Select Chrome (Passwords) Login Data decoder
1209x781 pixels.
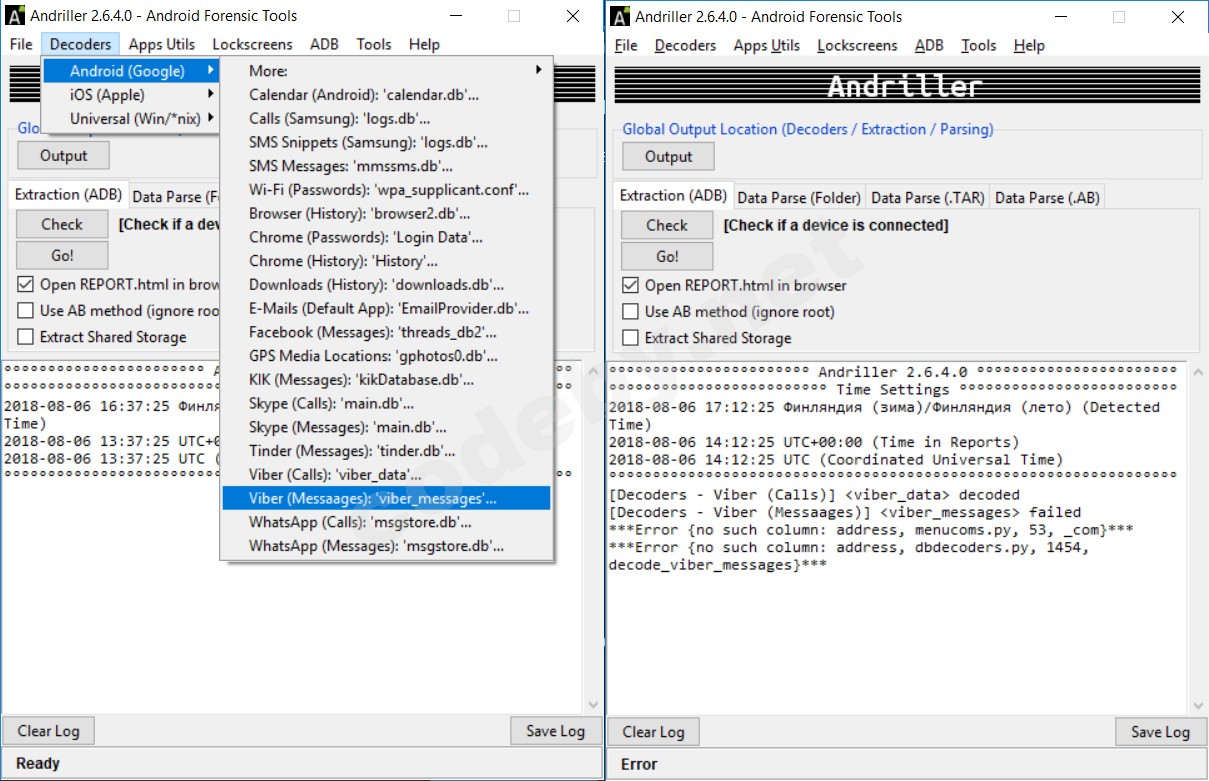[x=387, y=237]
